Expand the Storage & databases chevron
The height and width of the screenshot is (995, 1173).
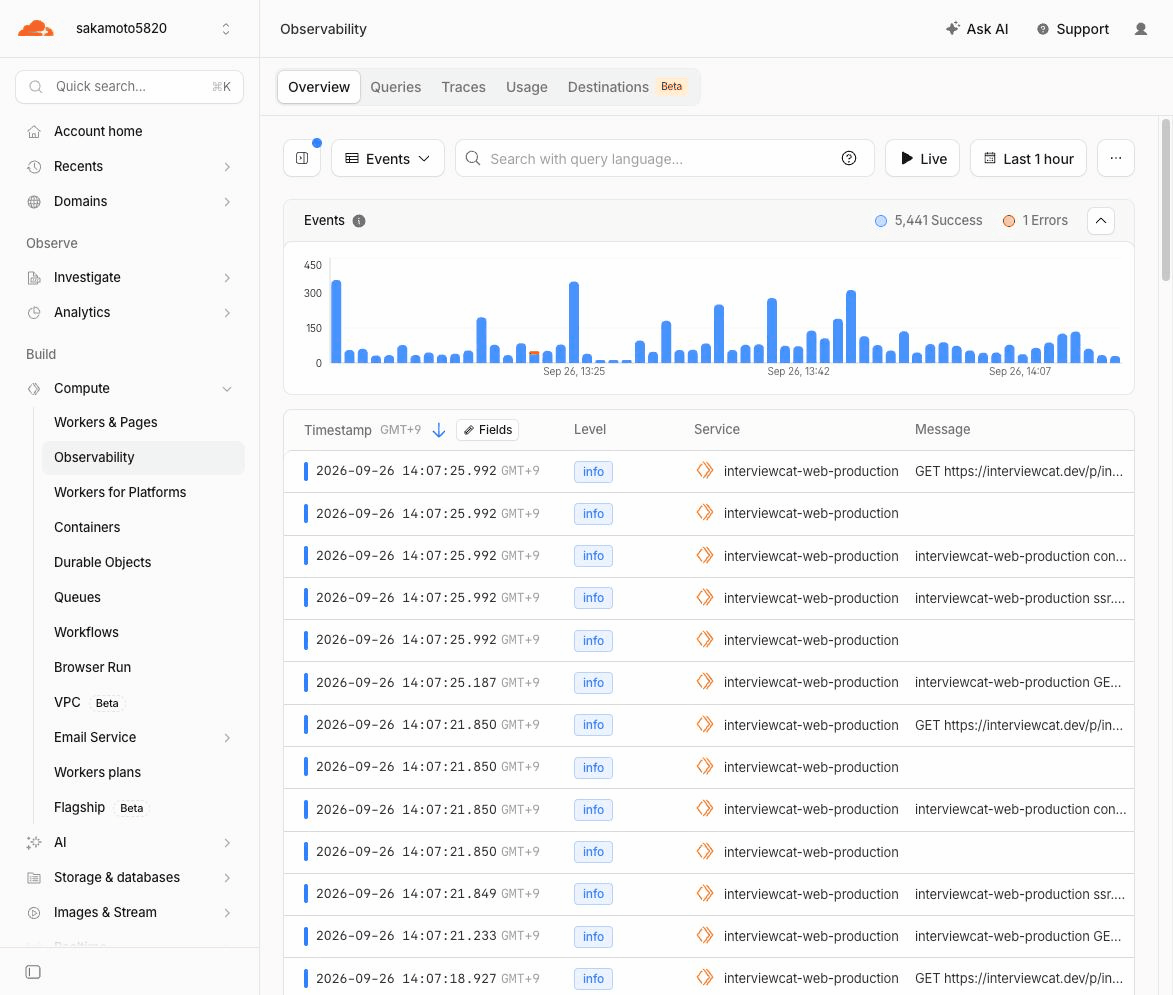[x=227, y=878]
